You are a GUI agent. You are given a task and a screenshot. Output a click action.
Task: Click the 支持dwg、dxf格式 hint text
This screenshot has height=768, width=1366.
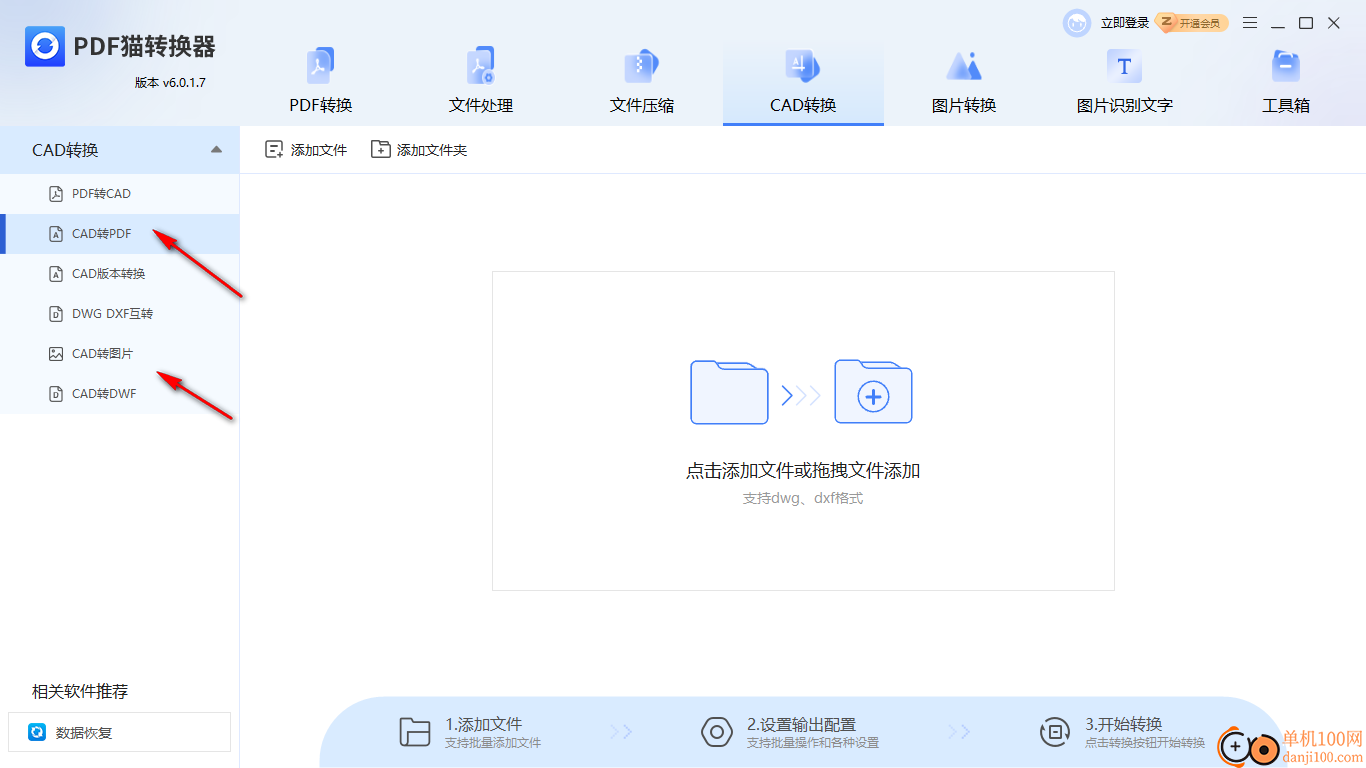[803, 498]
